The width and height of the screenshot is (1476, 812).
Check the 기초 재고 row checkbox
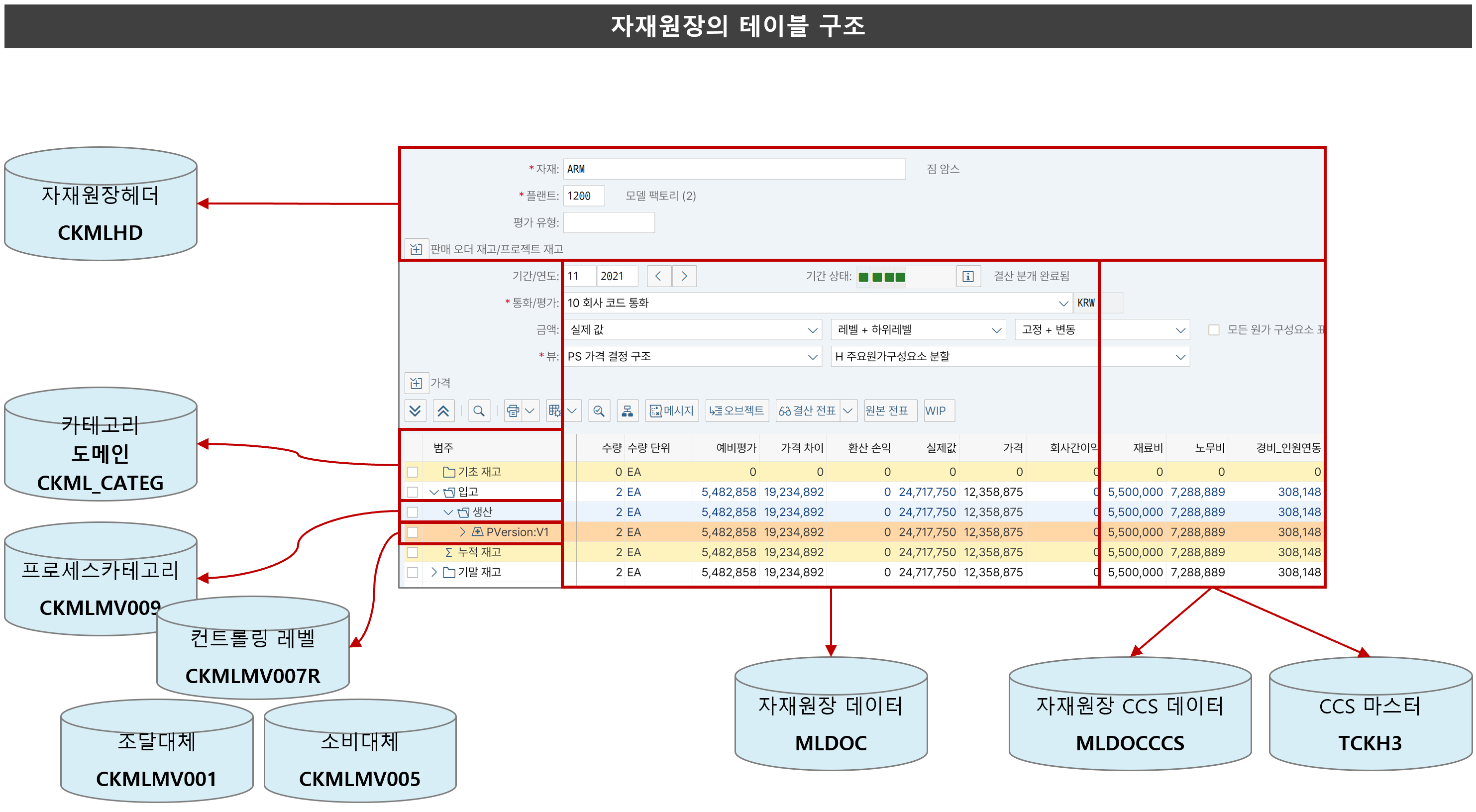(x=413, y=472)
